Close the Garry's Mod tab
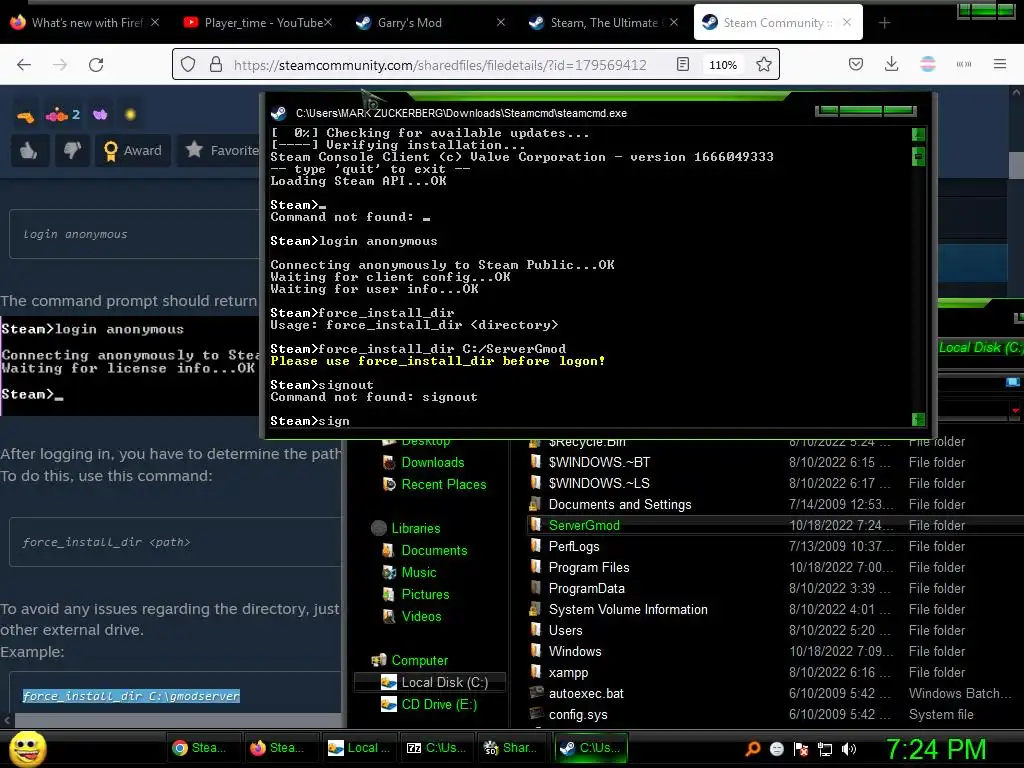1024x768 pixels. (501, 22)
